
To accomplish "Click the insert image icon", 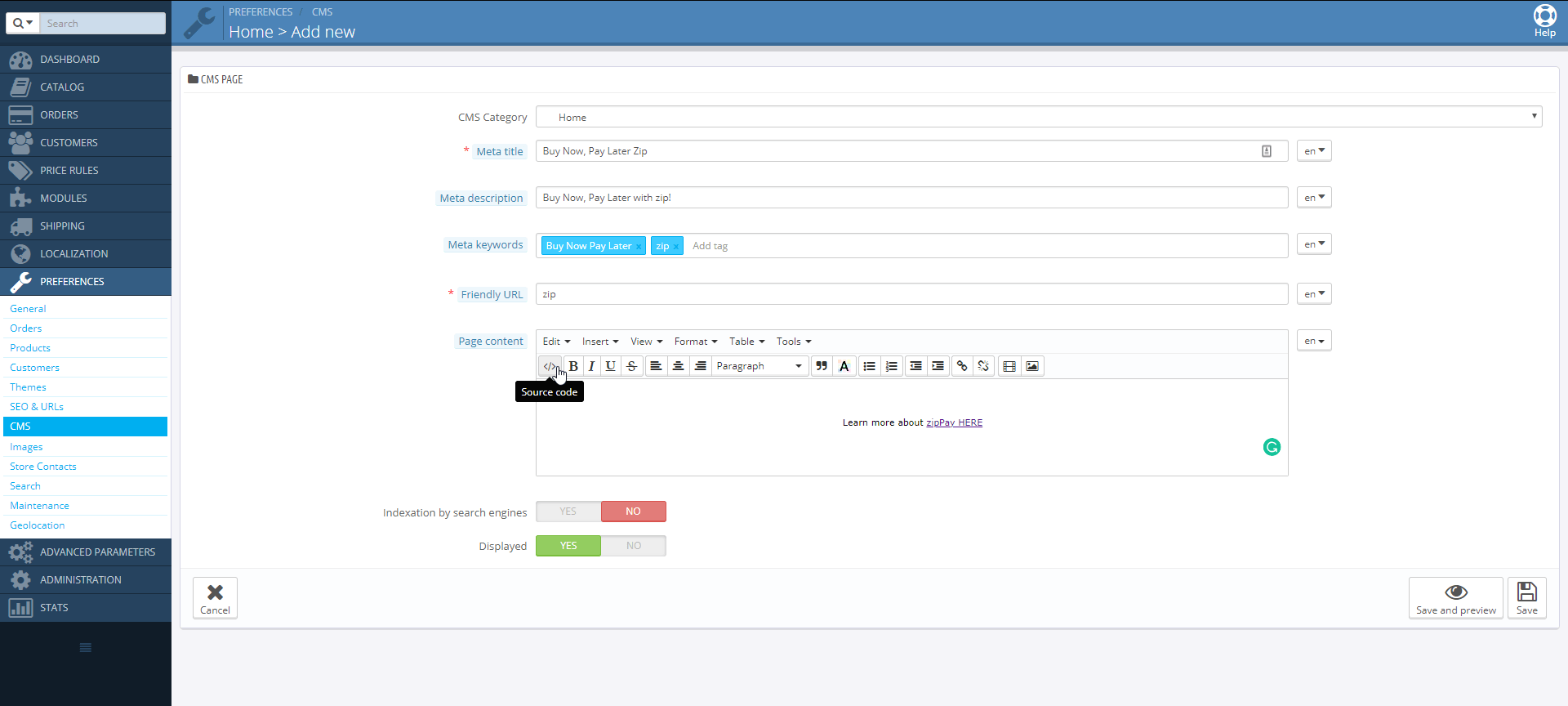I will [1032, 366].
